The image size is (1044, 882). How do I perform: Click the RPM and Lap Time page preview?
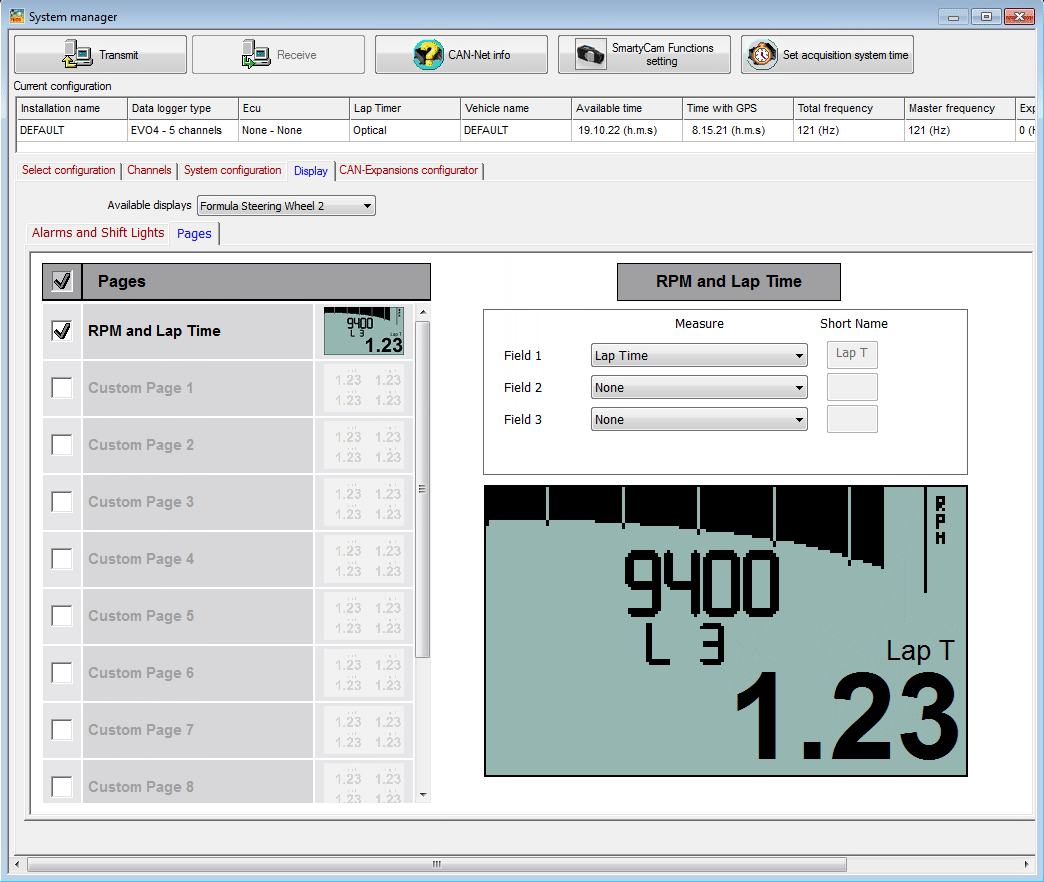coord(364,330)
